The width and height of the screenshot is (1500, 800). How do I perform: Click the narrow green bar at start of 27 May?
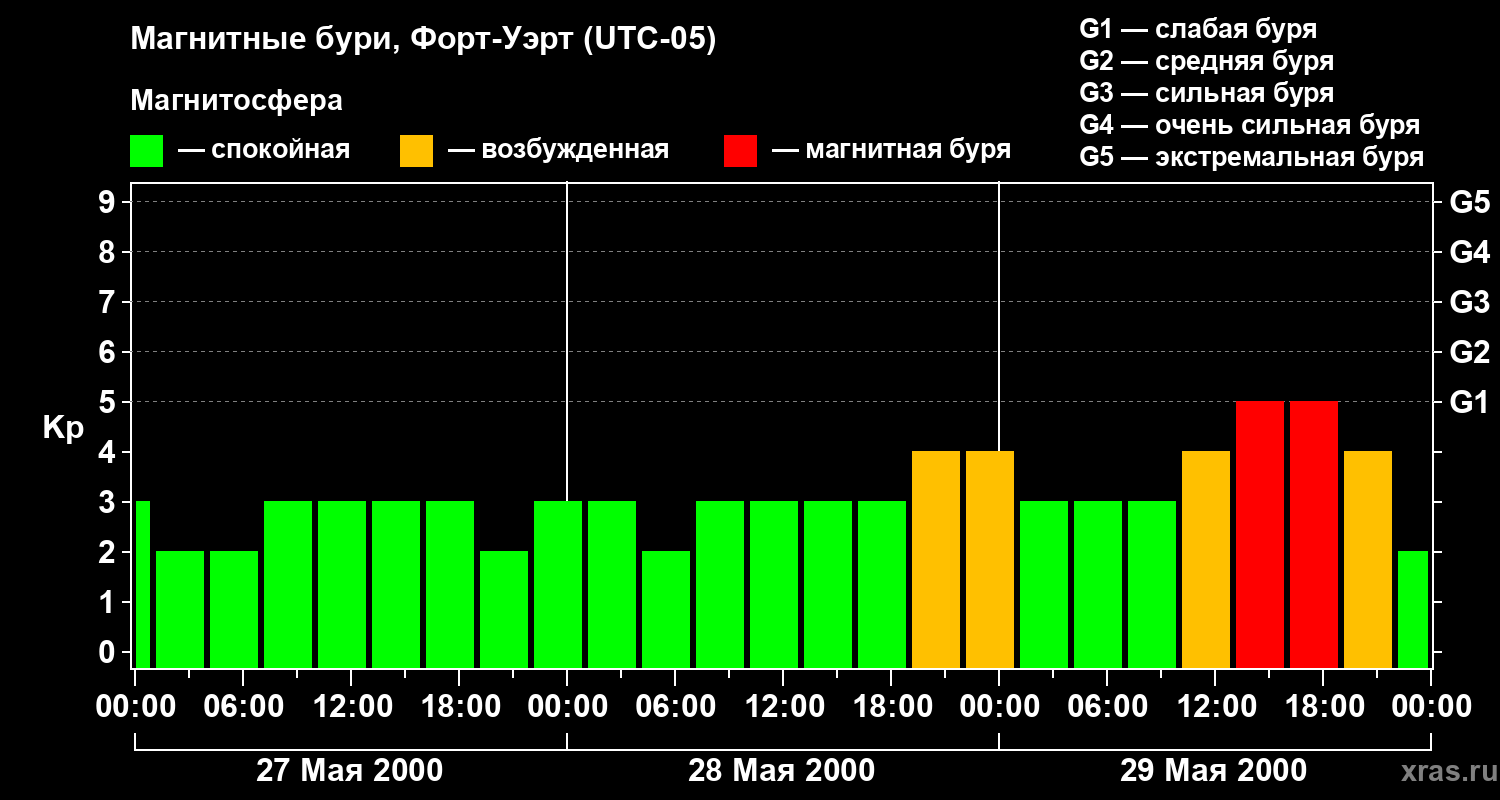pos(142,585)
